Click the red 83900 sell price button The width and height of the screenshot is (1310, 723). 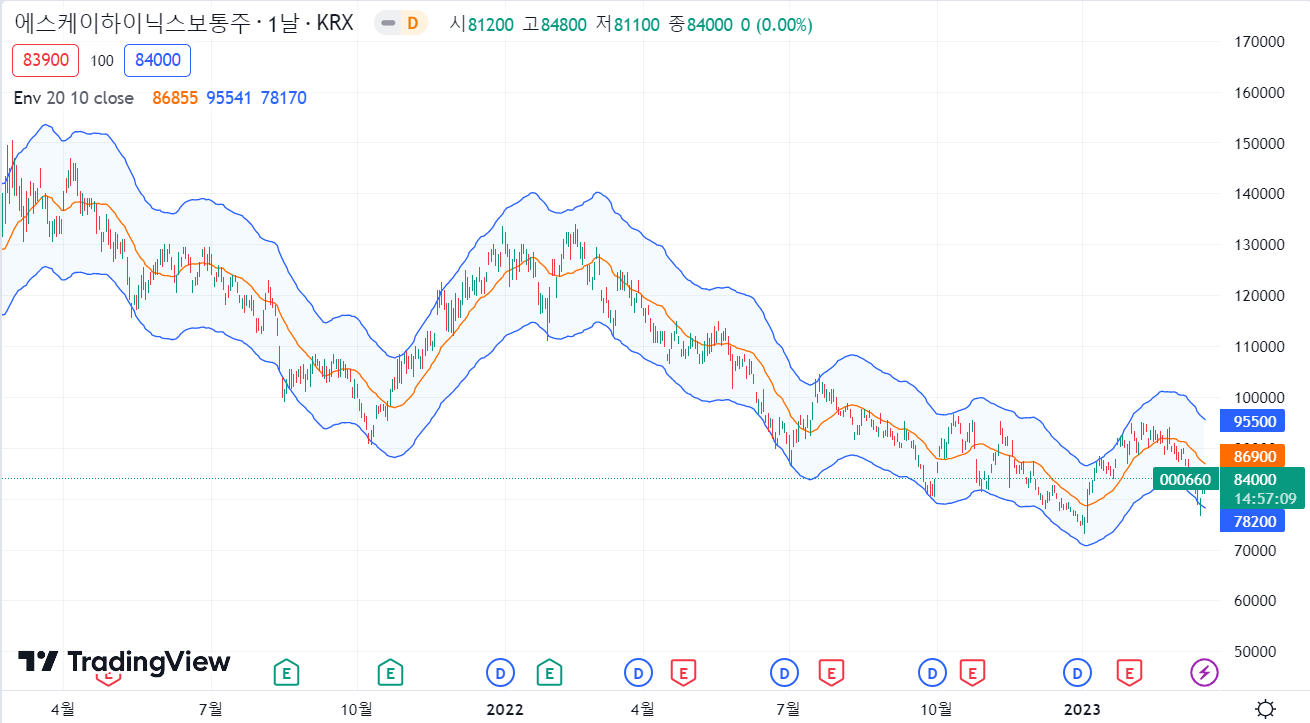45,60
